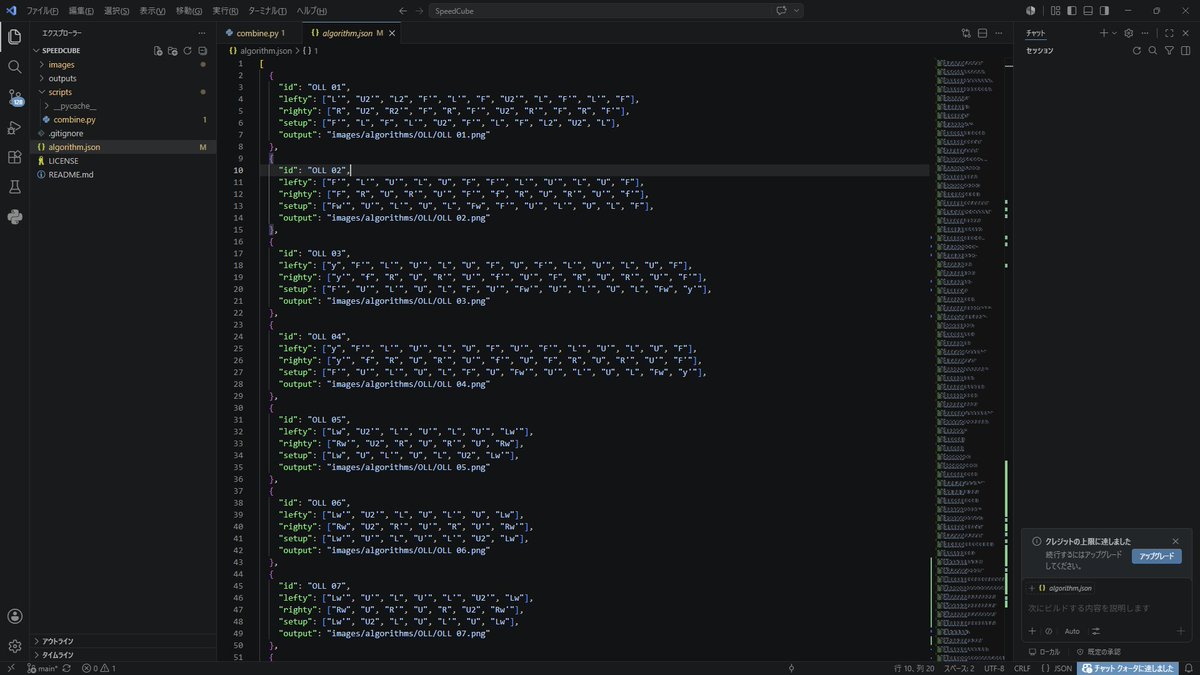Dismiss the credit limit notification

1175,541
